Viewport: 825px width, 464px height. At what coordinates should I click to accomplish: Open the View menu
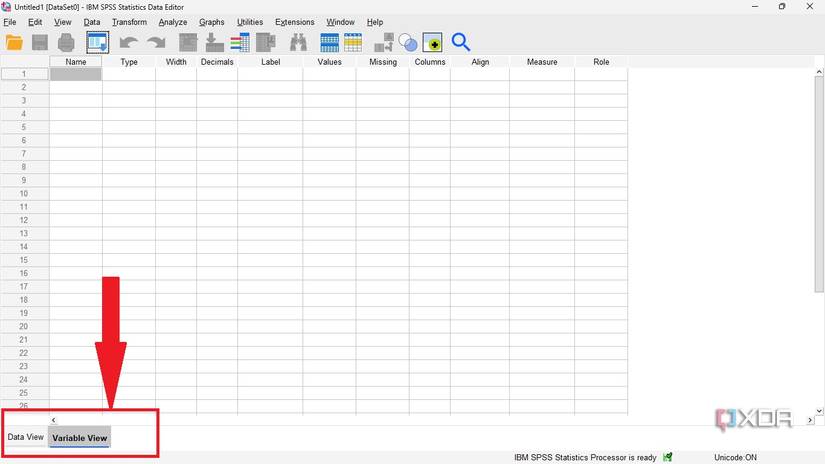point(63,22)
